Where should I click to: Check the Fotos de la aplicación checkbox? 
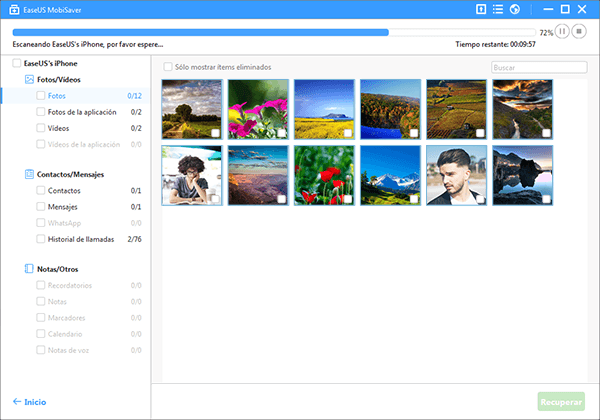coord(41,112)
